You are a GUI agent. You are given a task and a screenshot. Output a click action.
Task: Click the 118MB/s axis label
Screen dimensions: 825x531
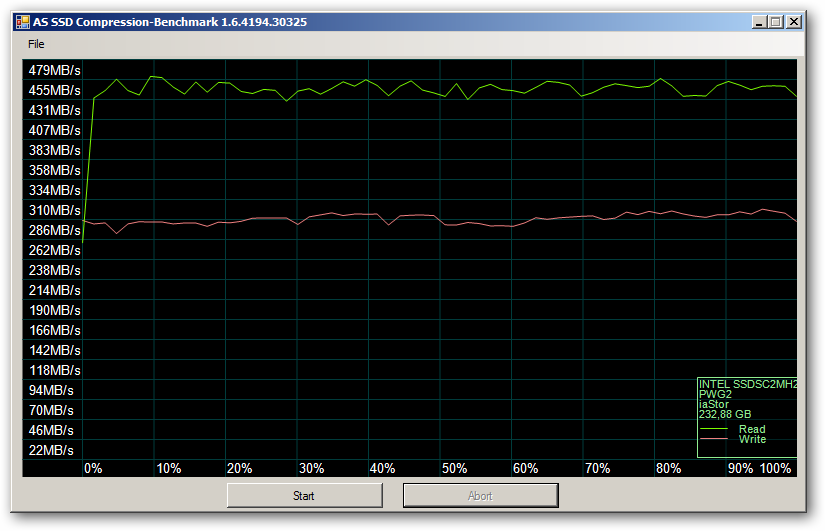coord(55,370)
